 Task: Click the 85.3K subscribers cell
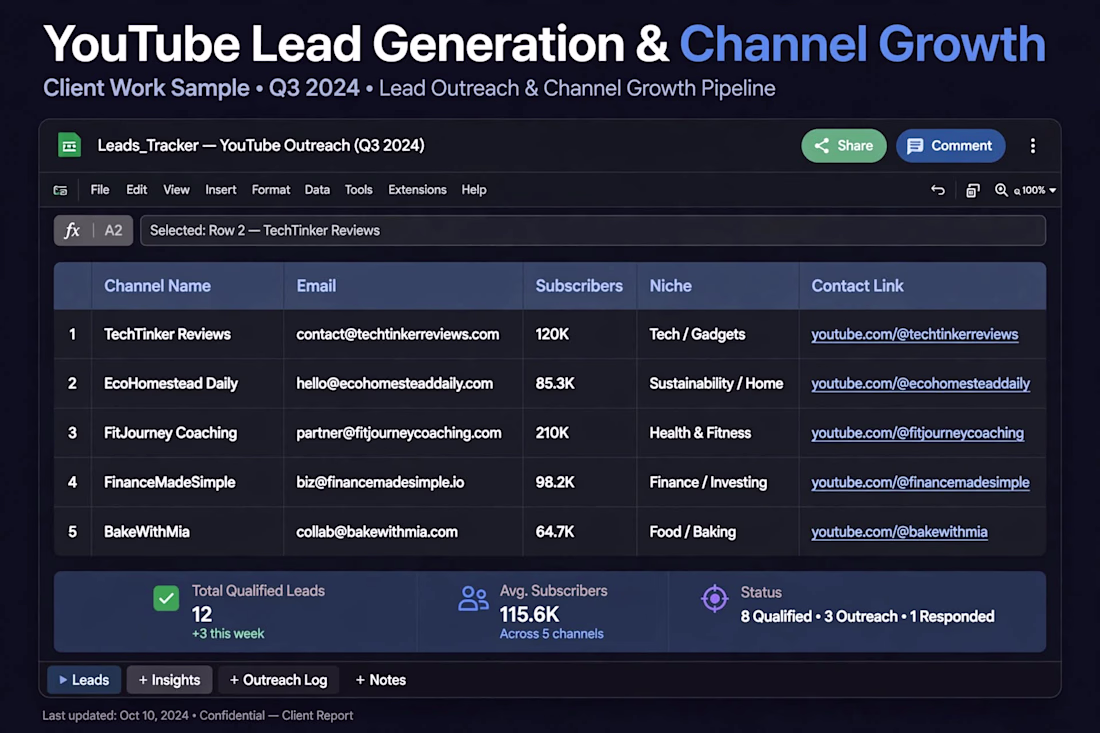click(579, 384)
